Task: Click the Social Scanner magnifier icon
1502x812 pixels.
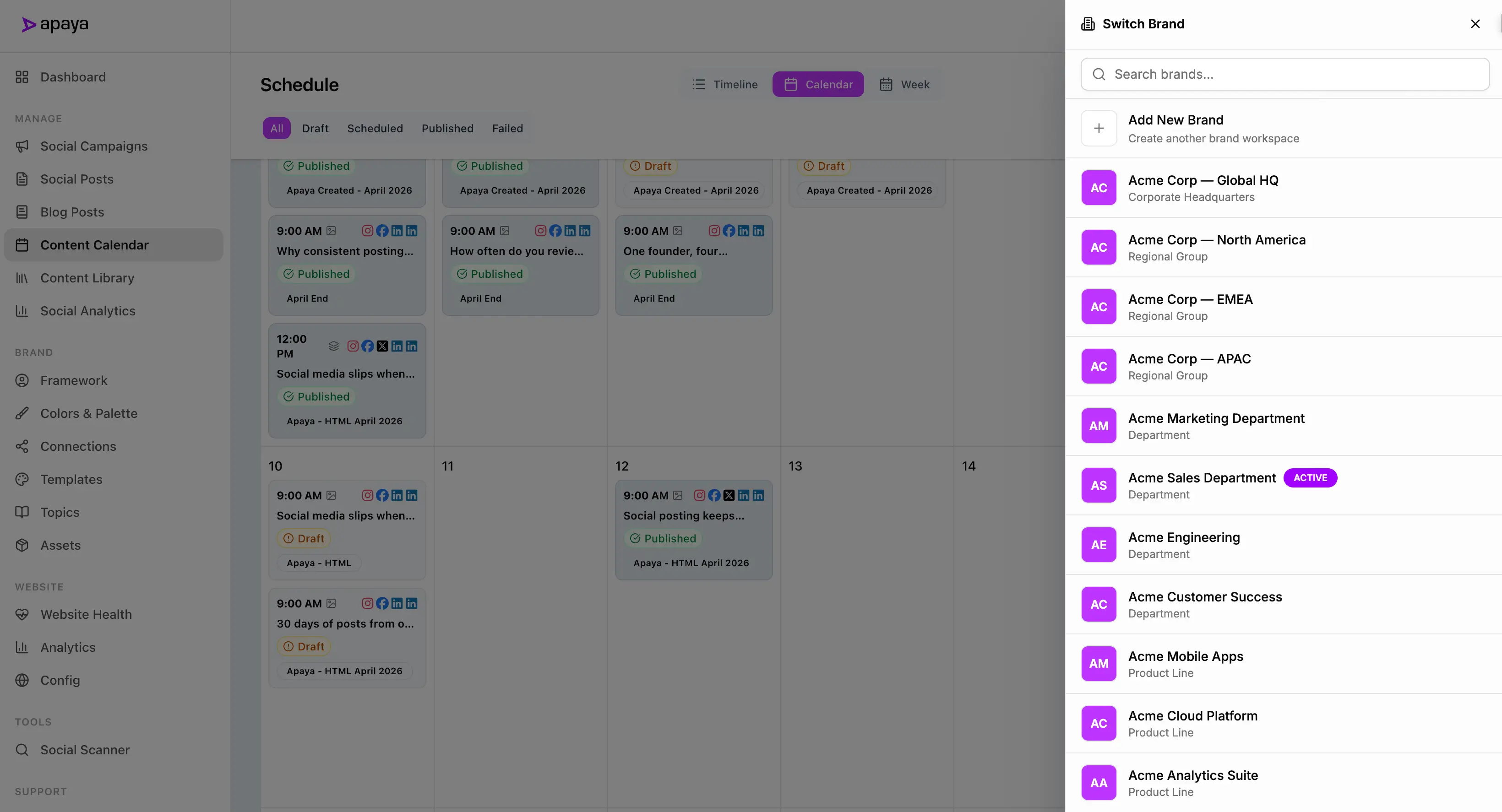Action: coord(22,750)
